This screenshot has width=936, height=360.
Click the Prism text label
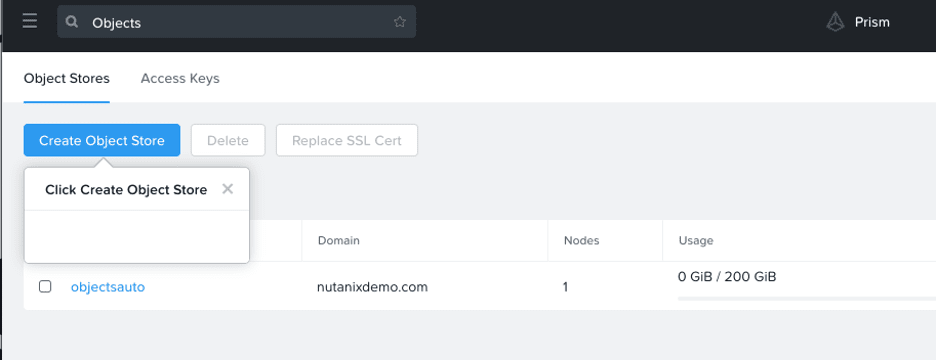tap(872, 22)
